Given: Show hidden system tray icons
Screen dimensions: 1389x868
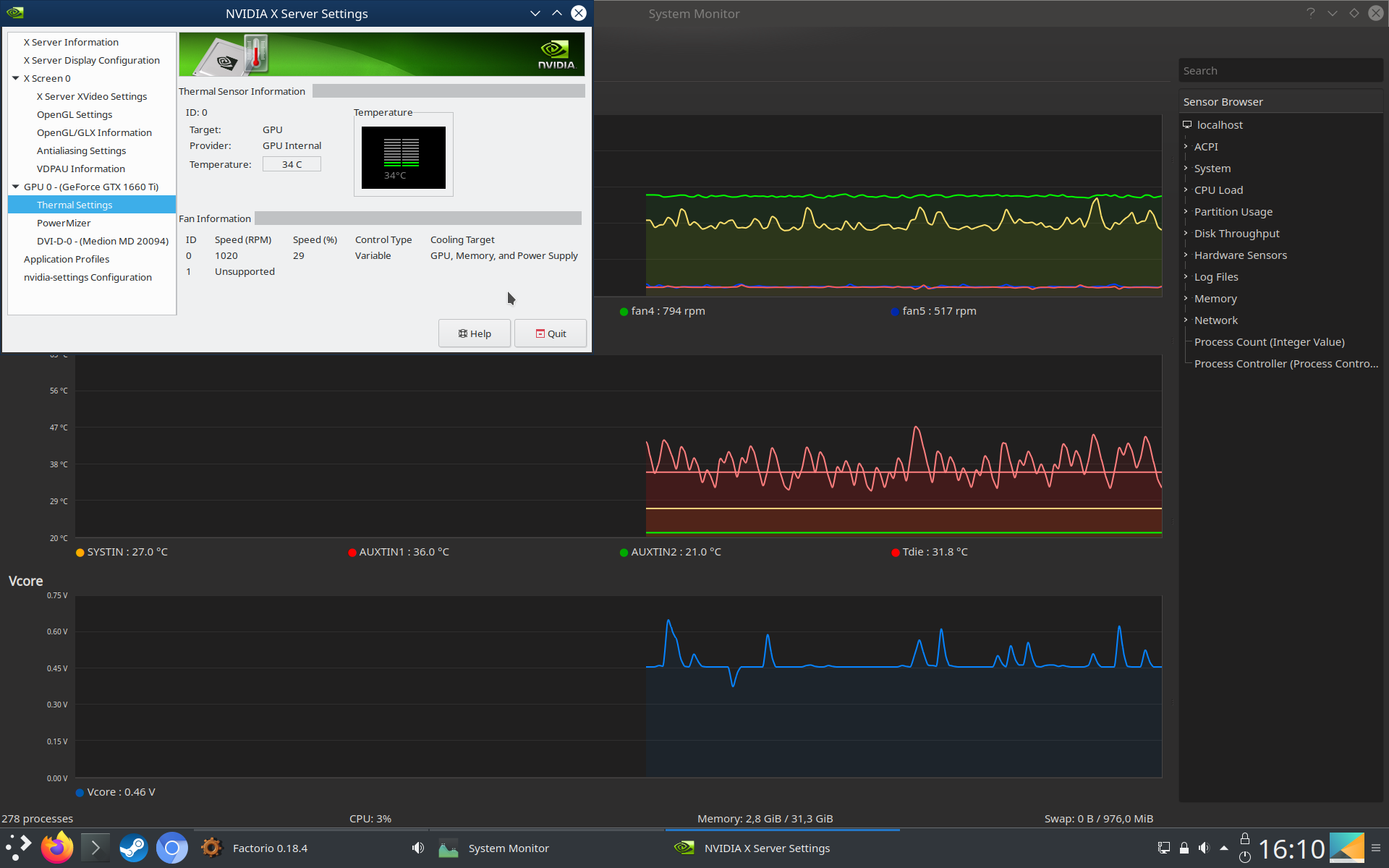Looking at the screenshot, I should point(1224,848).
